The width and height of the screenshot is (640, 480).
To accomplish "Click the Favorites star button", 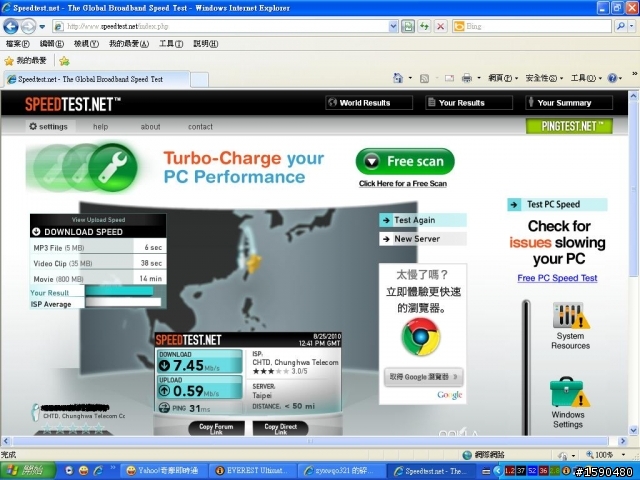I will tap(25, 61).
